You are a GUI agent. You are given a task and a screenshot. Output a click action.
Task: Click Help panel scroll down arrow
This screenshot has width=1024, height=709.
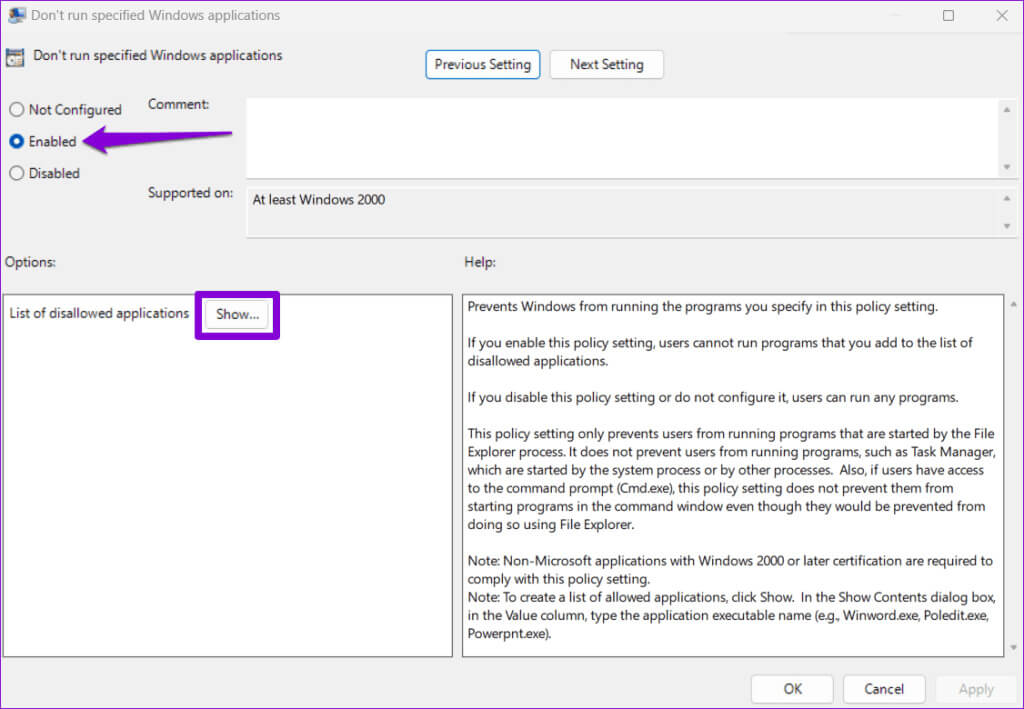(x=1014, y=648)
